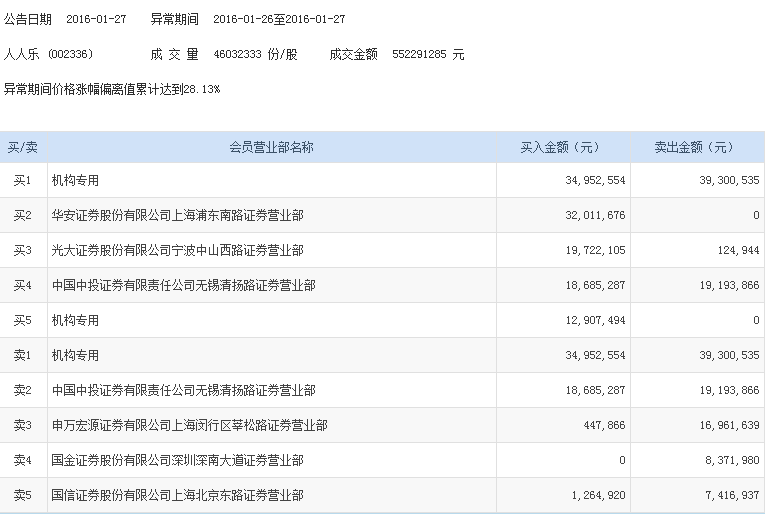Click the 公告日期 value 2016-01-27

click(96, 19)
